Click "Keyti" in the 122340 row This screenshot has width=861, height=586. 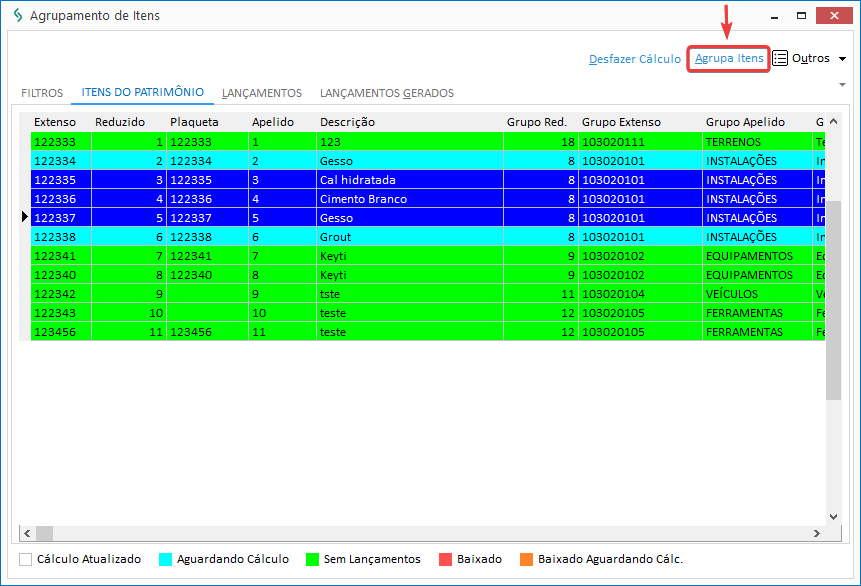coord(410,275)
